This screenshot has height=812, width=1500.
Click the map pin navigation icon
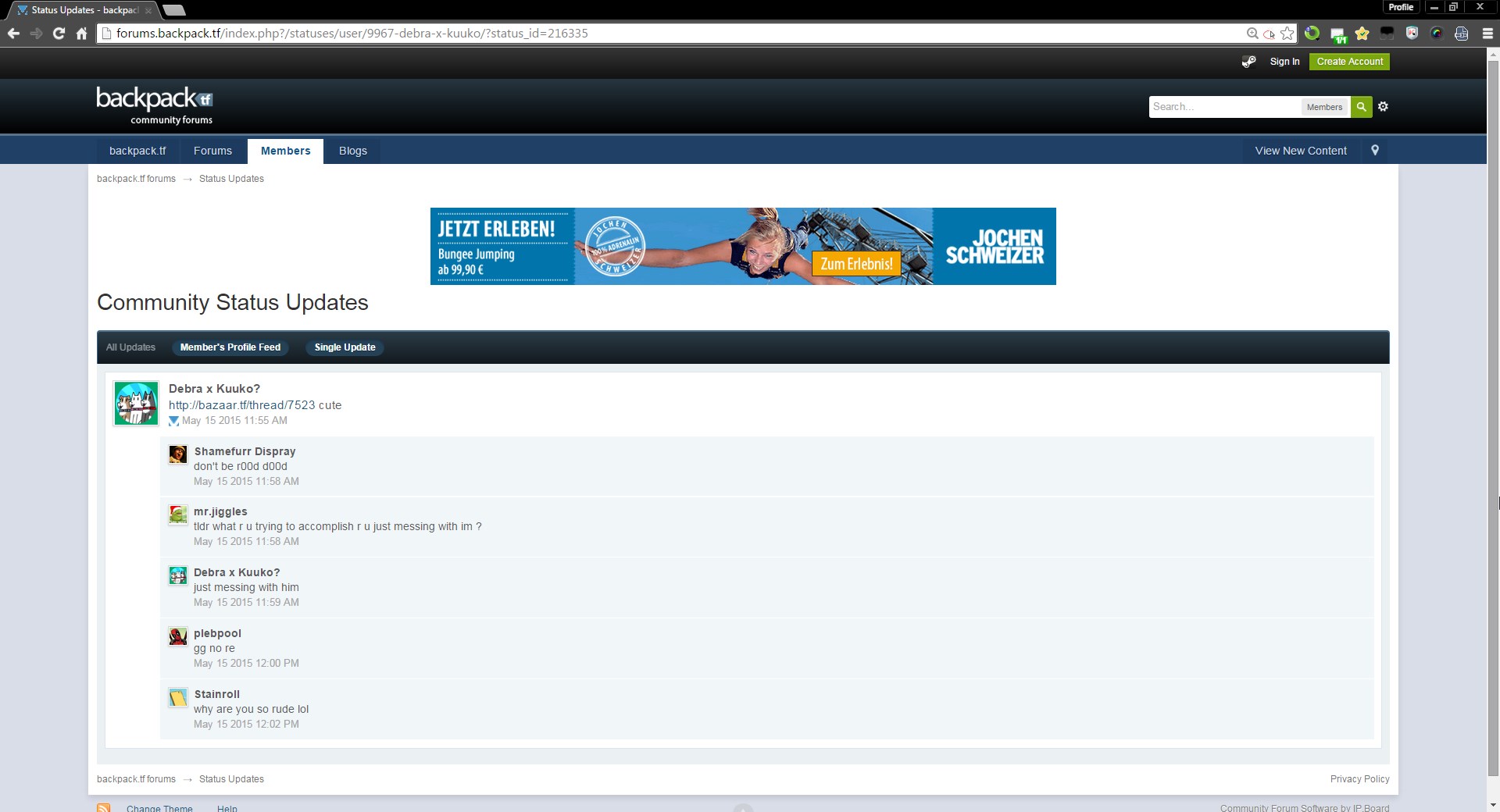[x=1375, y=151]
